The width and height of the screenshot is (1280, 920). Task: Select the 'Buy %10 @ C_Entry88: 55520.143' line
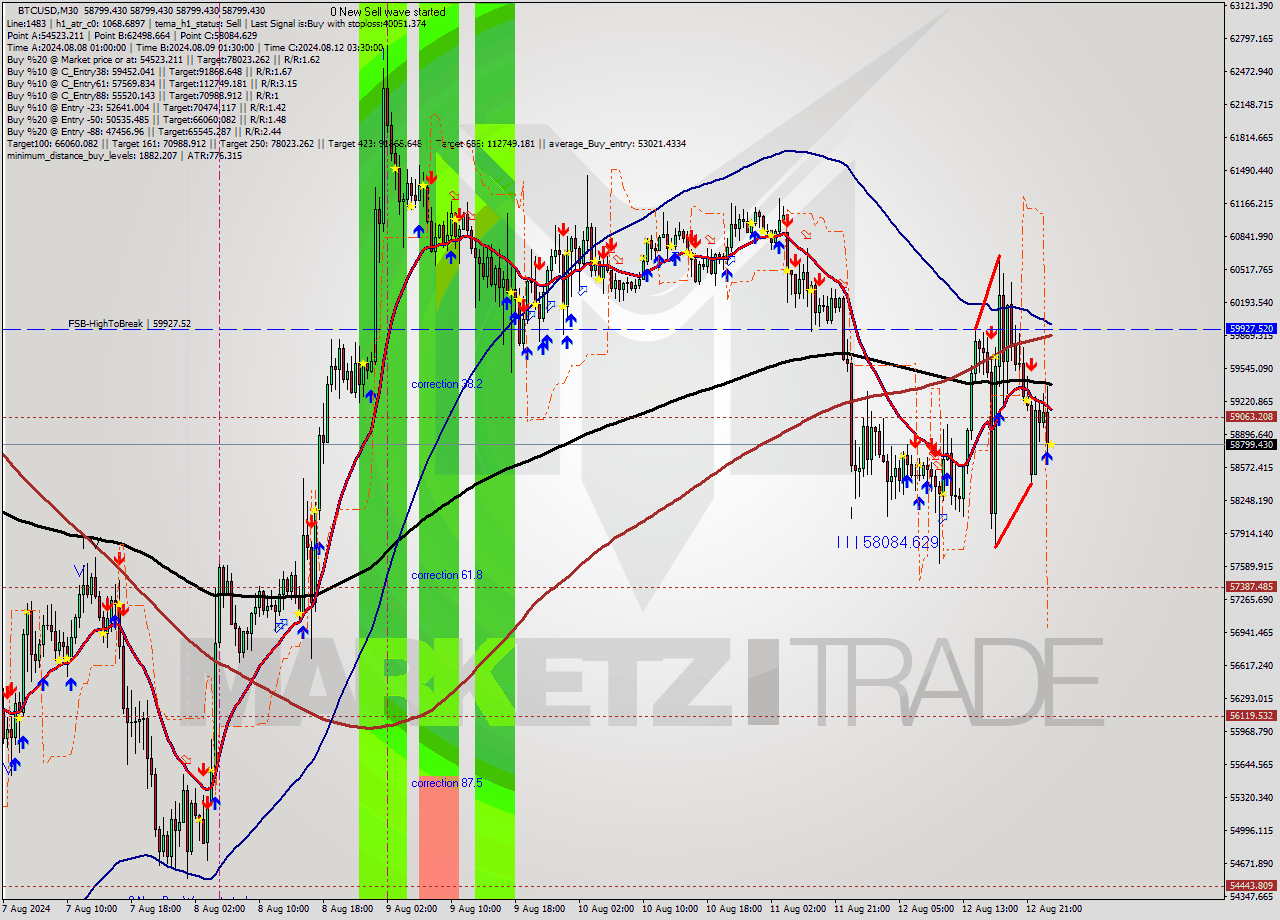144,96
